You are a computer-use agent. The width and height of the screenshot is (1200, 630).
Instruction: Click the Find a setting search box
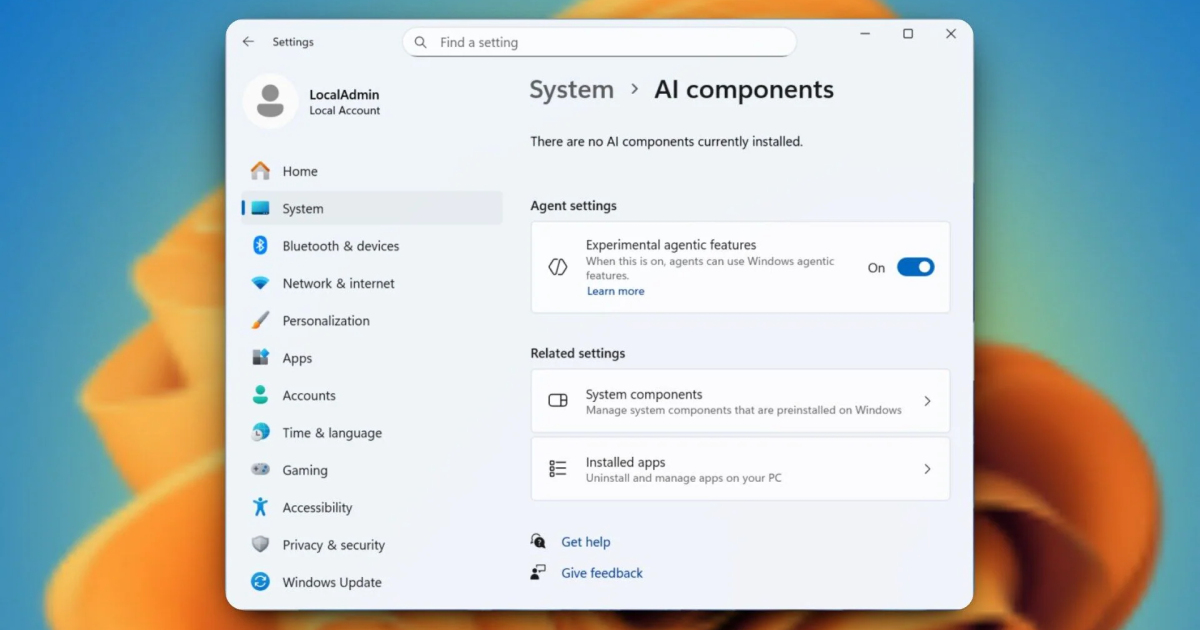[600, 43]
